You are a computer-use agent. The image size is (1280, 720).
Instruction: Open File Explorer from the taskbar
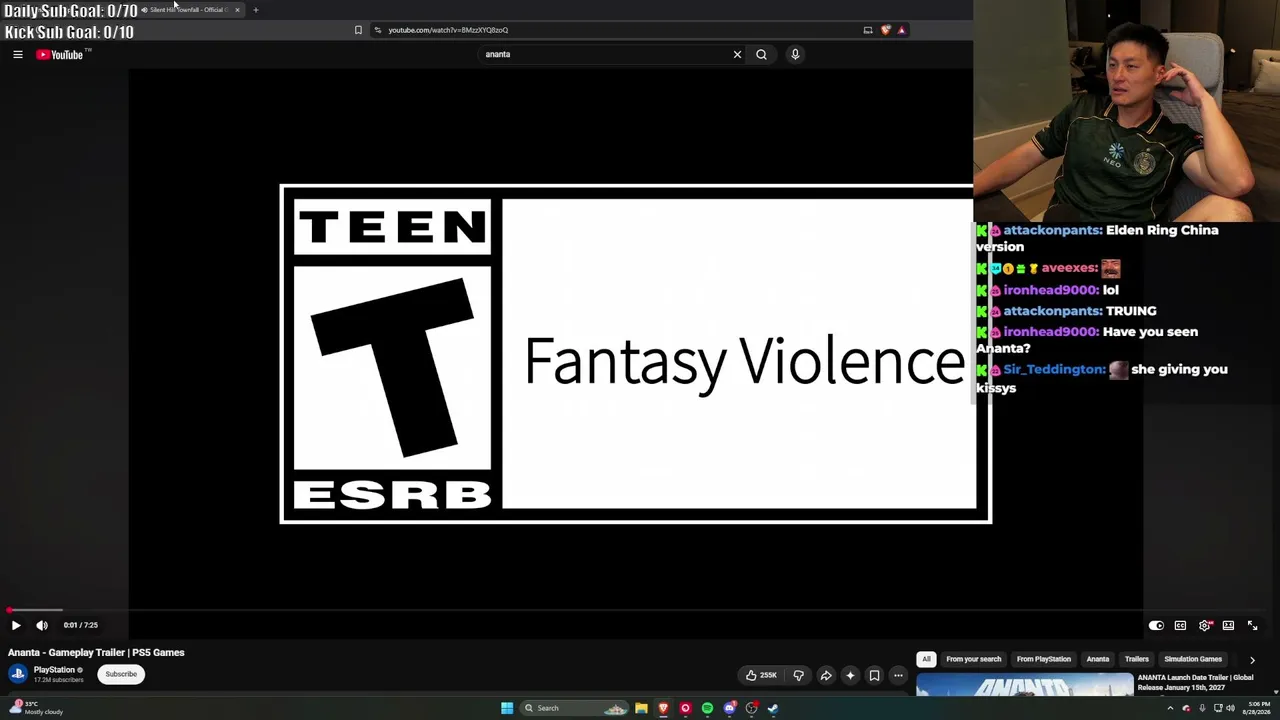pos(641,708)
